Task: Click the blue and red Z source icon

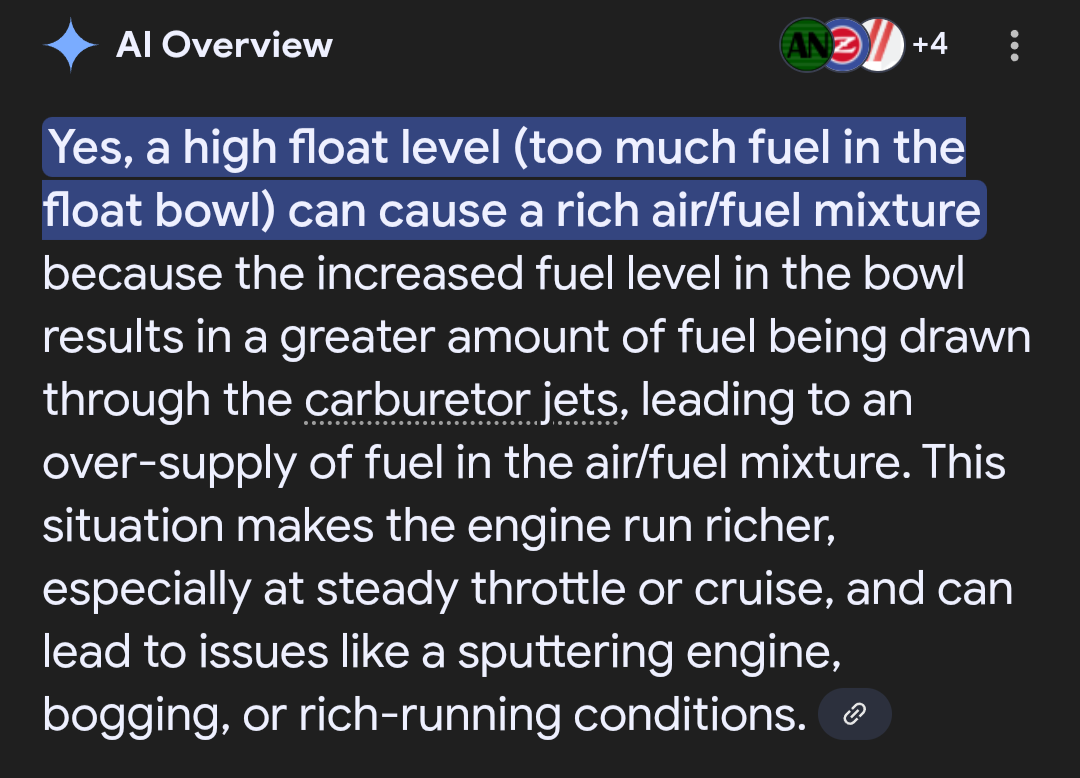Action: tap(842, 45)
